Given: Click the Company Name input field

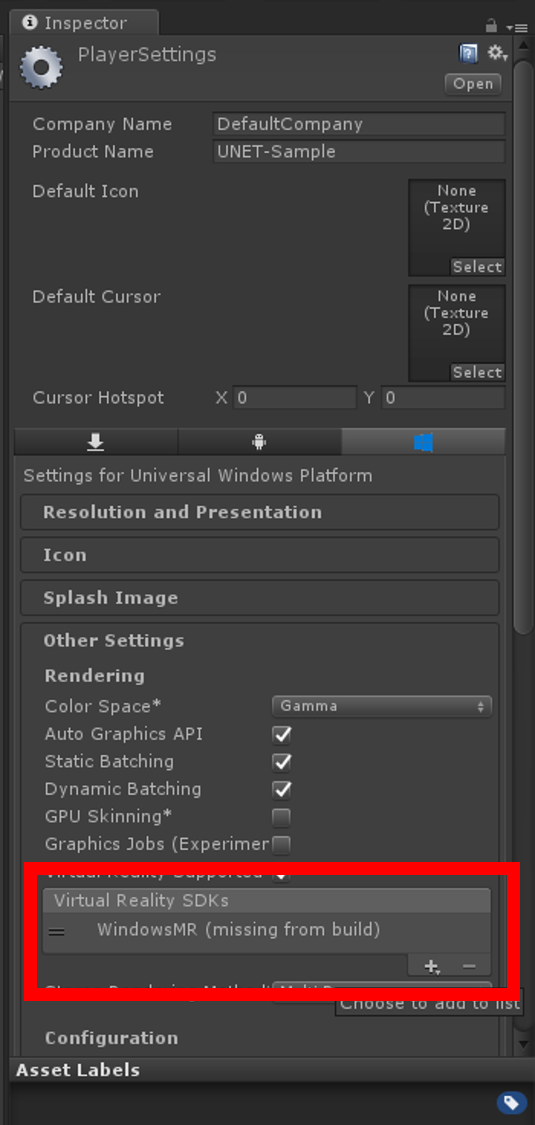Looking at the screenshot, I should point(359,124).
